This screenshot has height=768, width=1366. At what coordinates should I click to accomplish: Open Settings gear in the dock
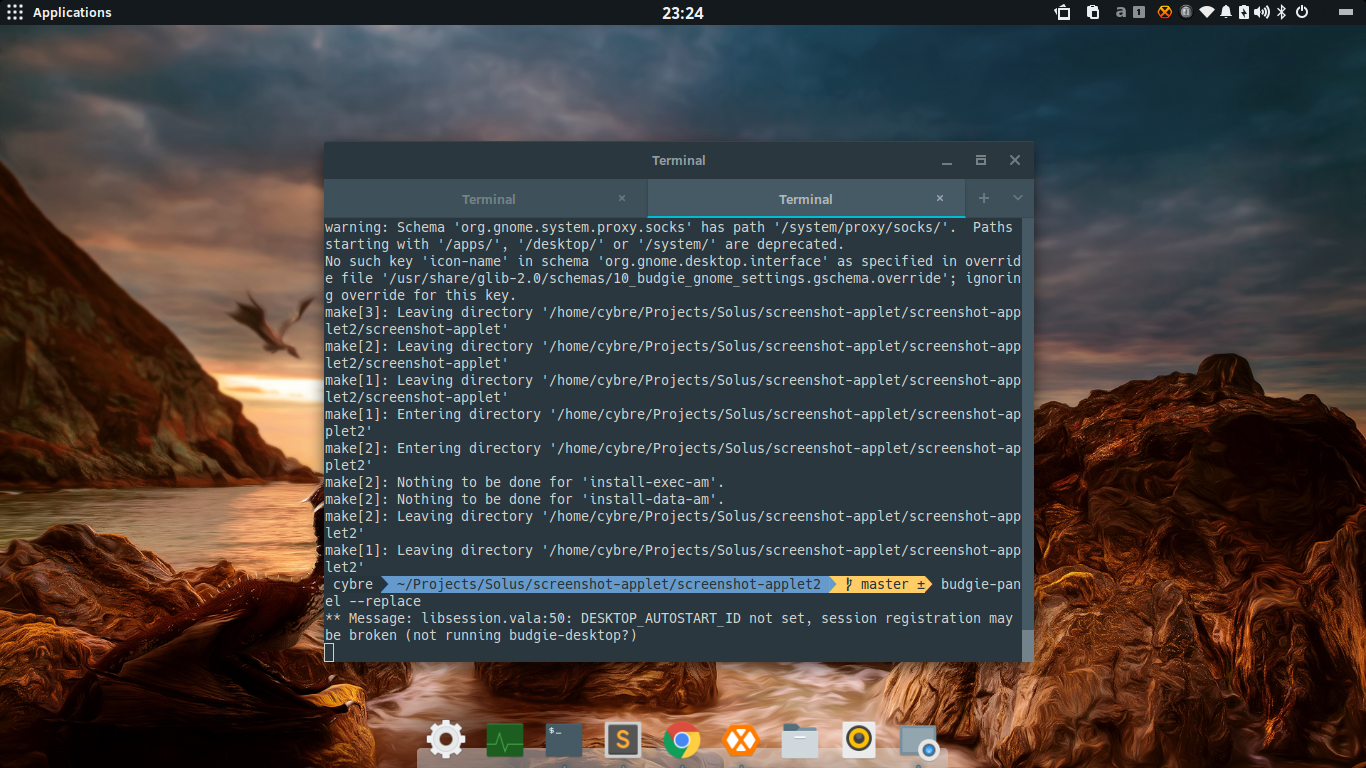pyautogui.click(x=445, y=740)
